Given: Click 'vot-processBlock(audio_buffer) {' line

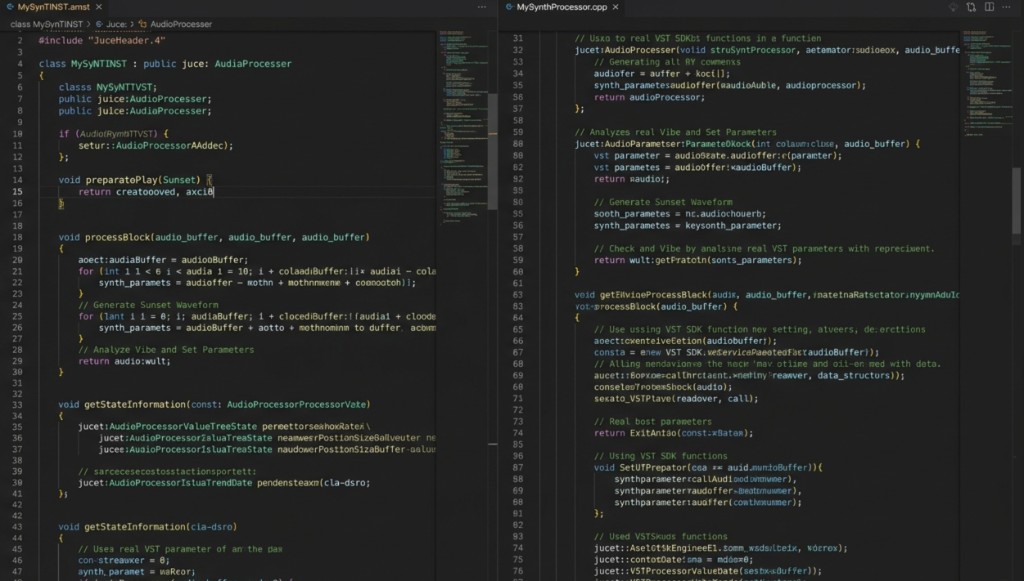Looking at the screenshot, I should [x=656, y=307].
